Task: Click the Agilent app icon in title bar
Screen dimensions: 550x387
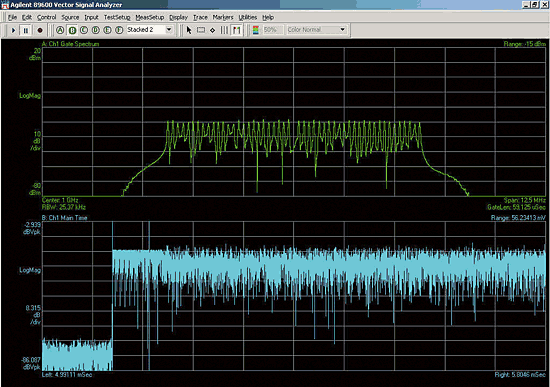Action: [x=5, y=5]
